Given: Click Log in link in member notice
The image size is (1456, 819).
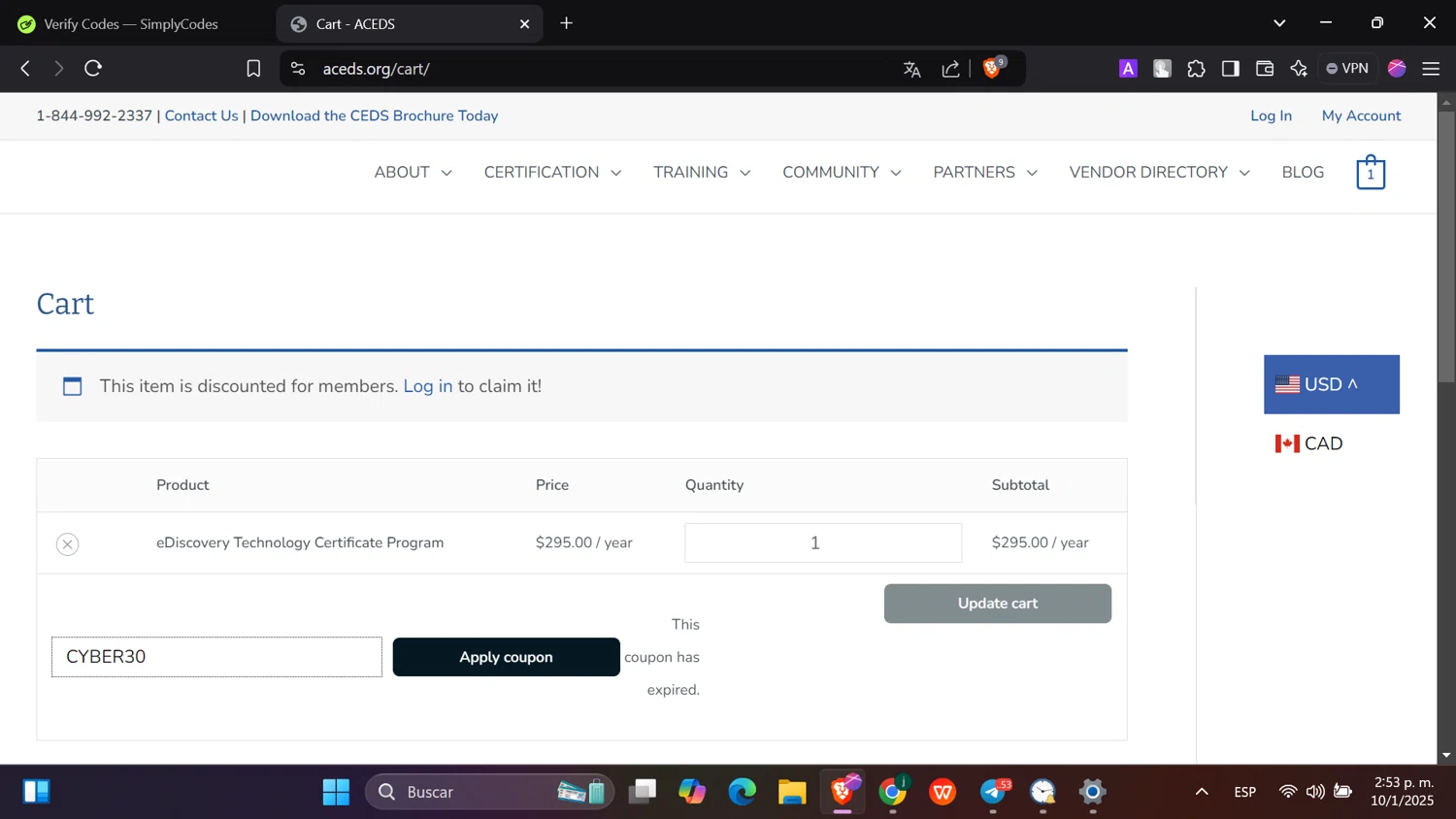Looking at the screenshot, I should [x=428, y=386].
